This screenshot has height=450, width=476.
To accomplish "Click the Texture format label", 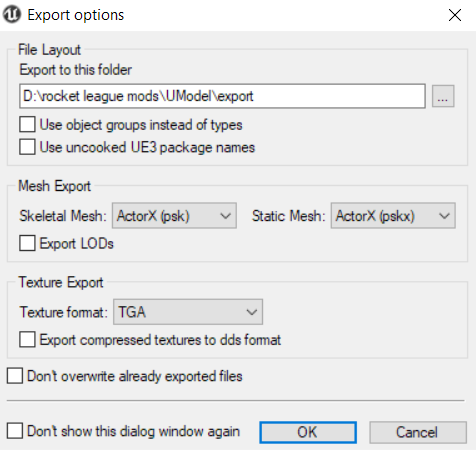I will (64, 312).
